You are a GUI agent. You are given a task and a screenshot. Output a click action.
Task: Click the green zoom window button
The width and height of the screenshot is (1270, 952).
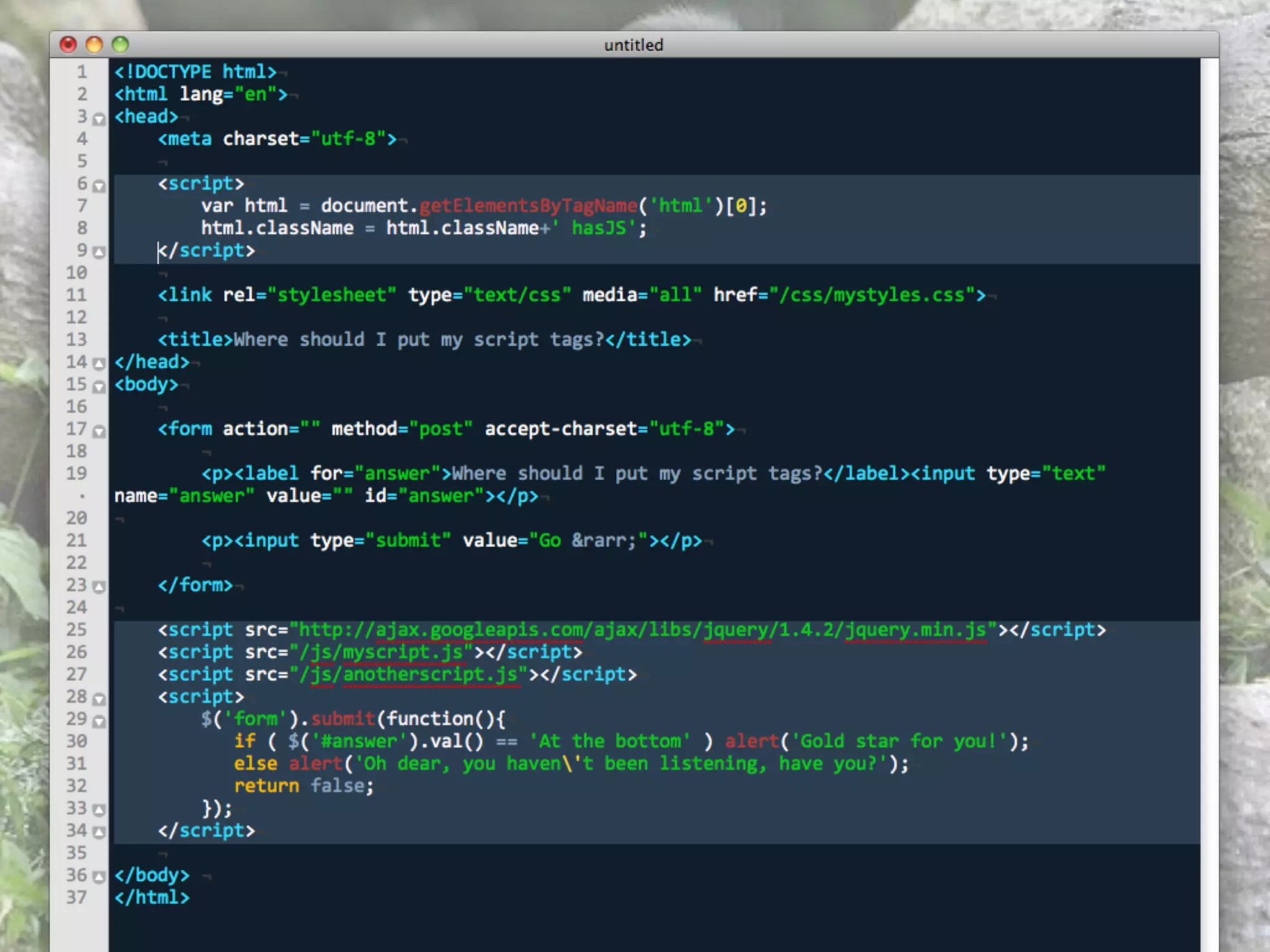(x=120, y=45)
